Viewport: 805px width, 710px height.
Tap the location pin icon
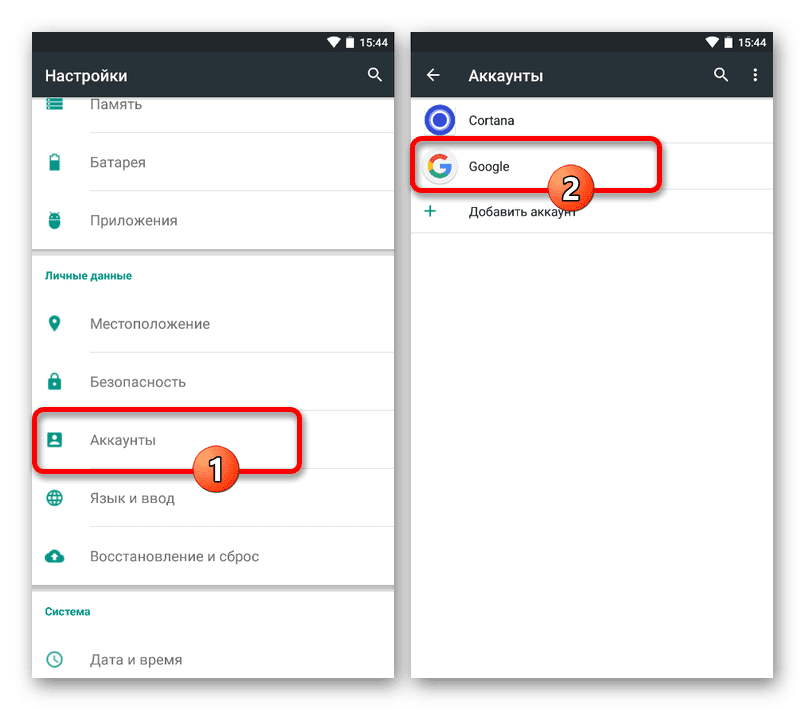(x=54, y=323)
